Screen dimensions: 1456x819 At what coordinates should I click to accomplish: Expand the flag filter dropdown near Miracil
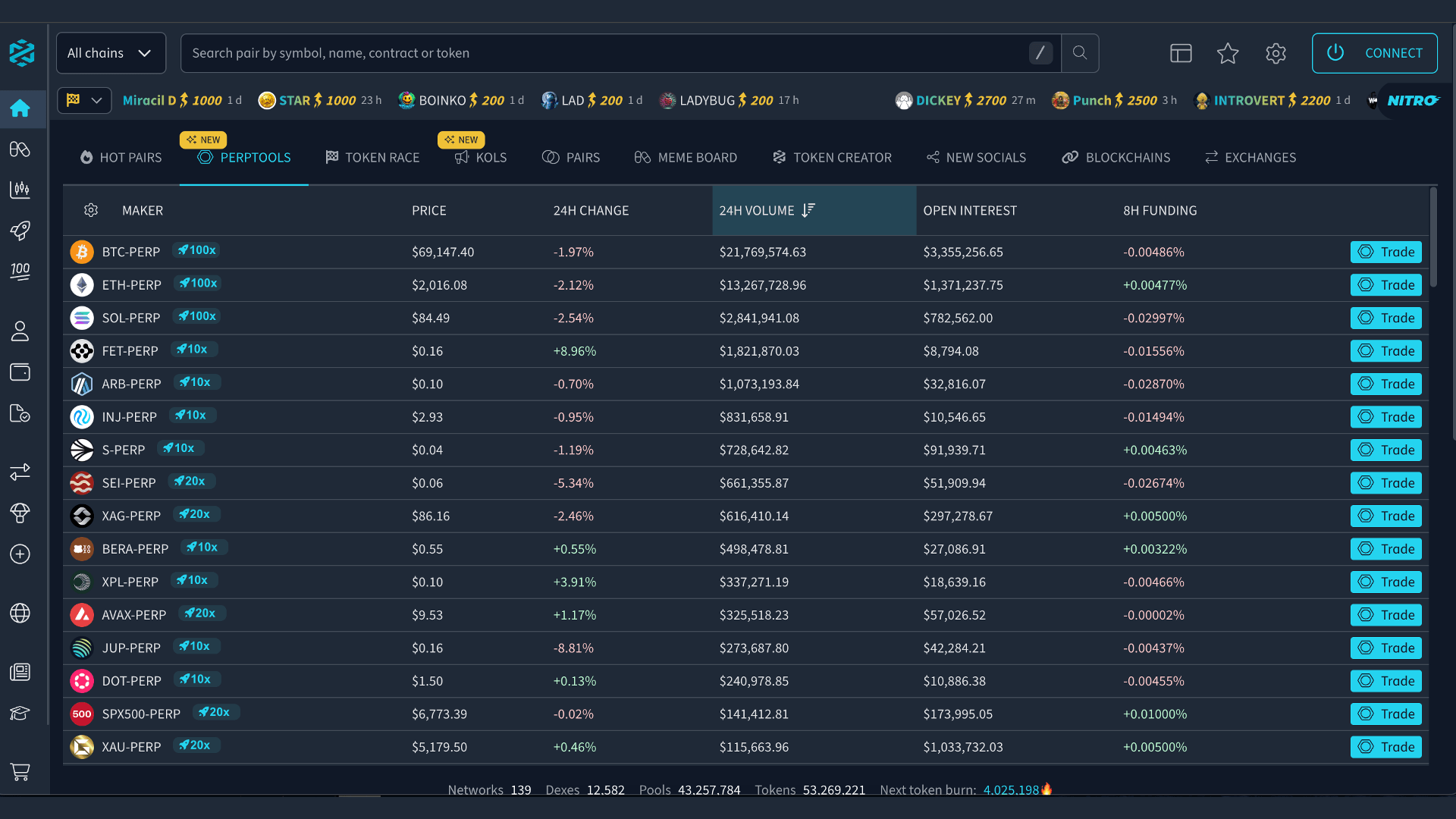click(x=83, y=100)
